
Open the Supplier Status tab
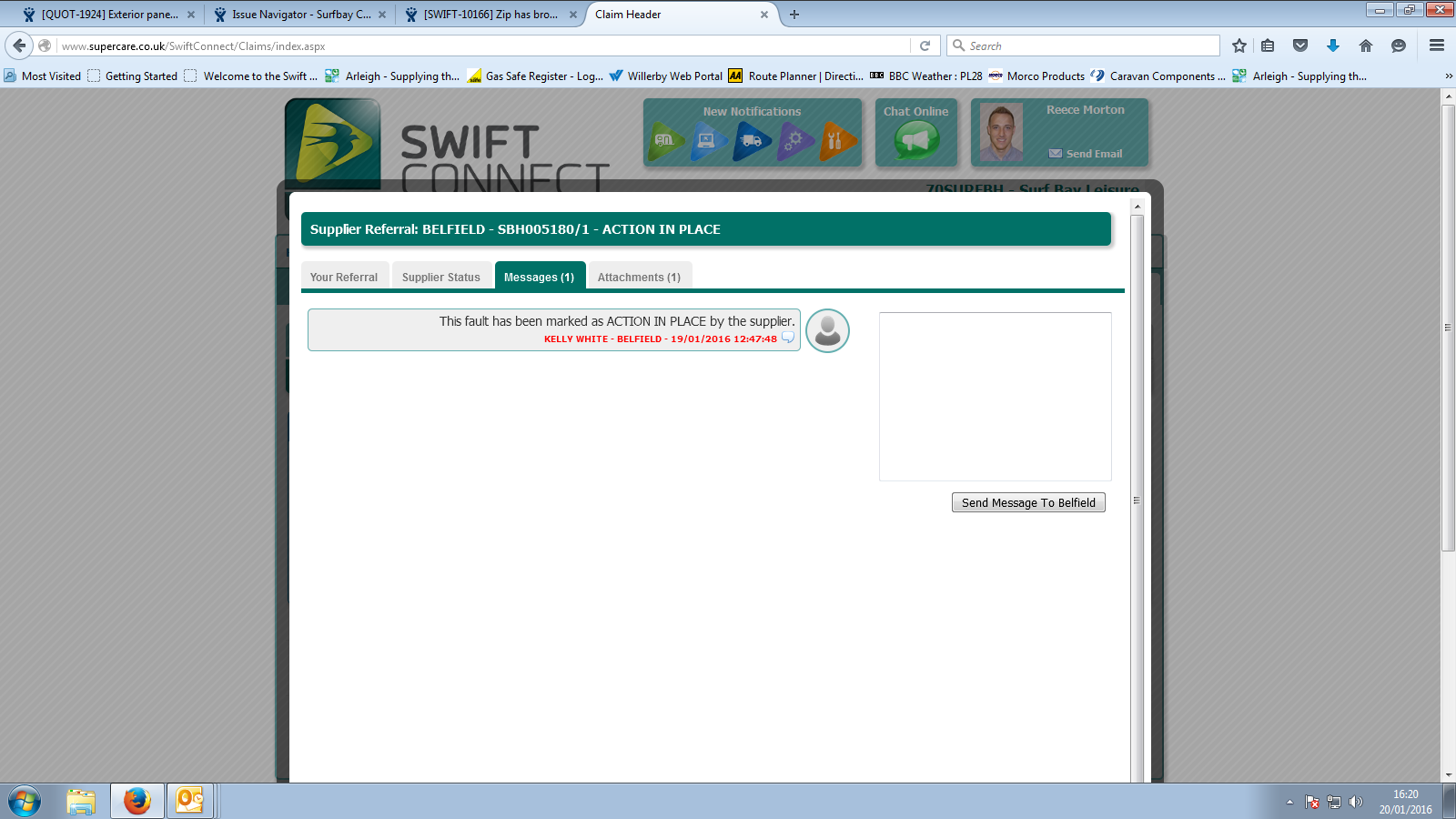point(441,277)
